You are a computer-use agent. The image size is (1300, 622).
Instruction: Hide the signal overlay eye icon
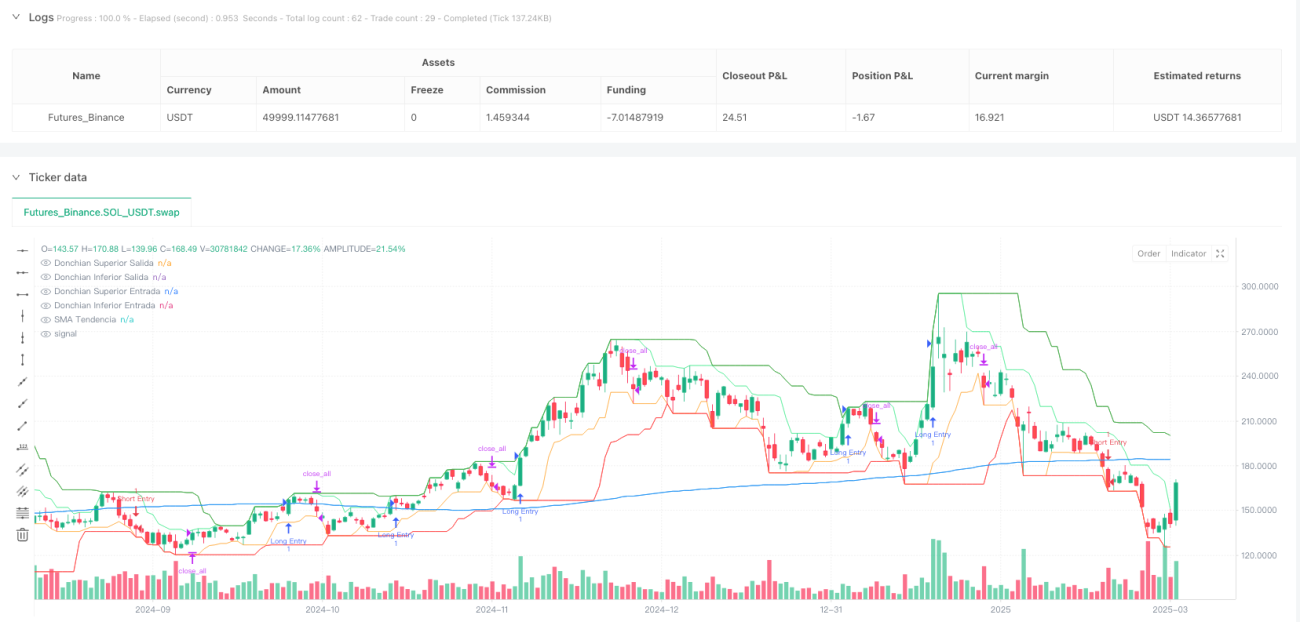[x=45, y=333]
